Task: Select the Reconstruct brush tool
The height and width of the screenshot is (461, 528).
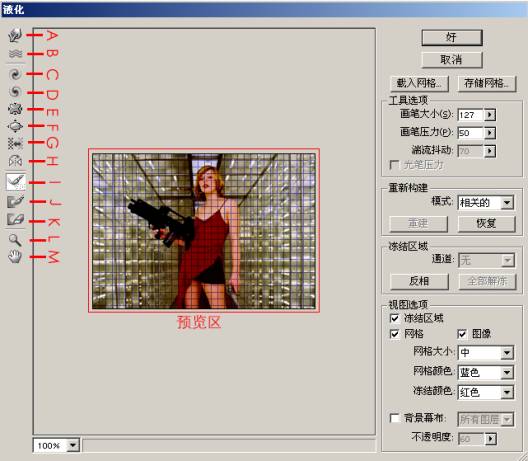Action: pos(16,182)
